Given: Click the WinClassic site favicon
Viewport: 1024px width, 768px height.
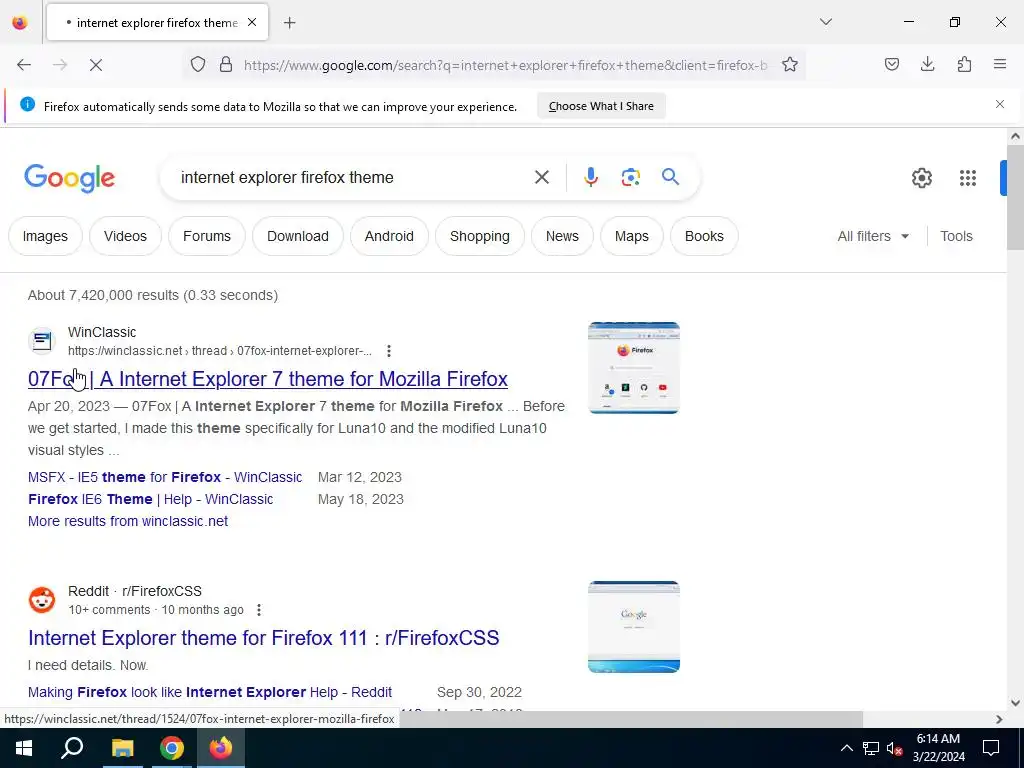Looking at the screenshot, I should 42,341.
